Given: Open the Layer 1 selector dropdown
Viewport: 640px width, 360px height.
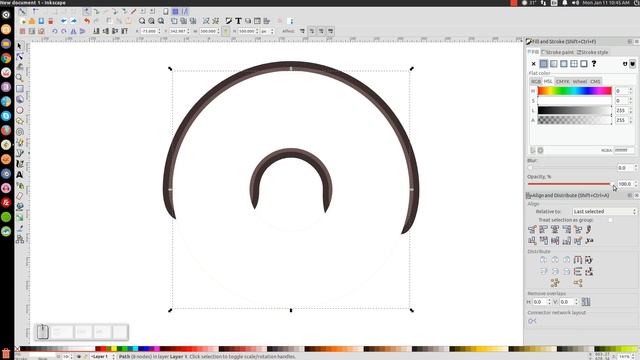Looking at the screenshot, I should tap(102, 356).
